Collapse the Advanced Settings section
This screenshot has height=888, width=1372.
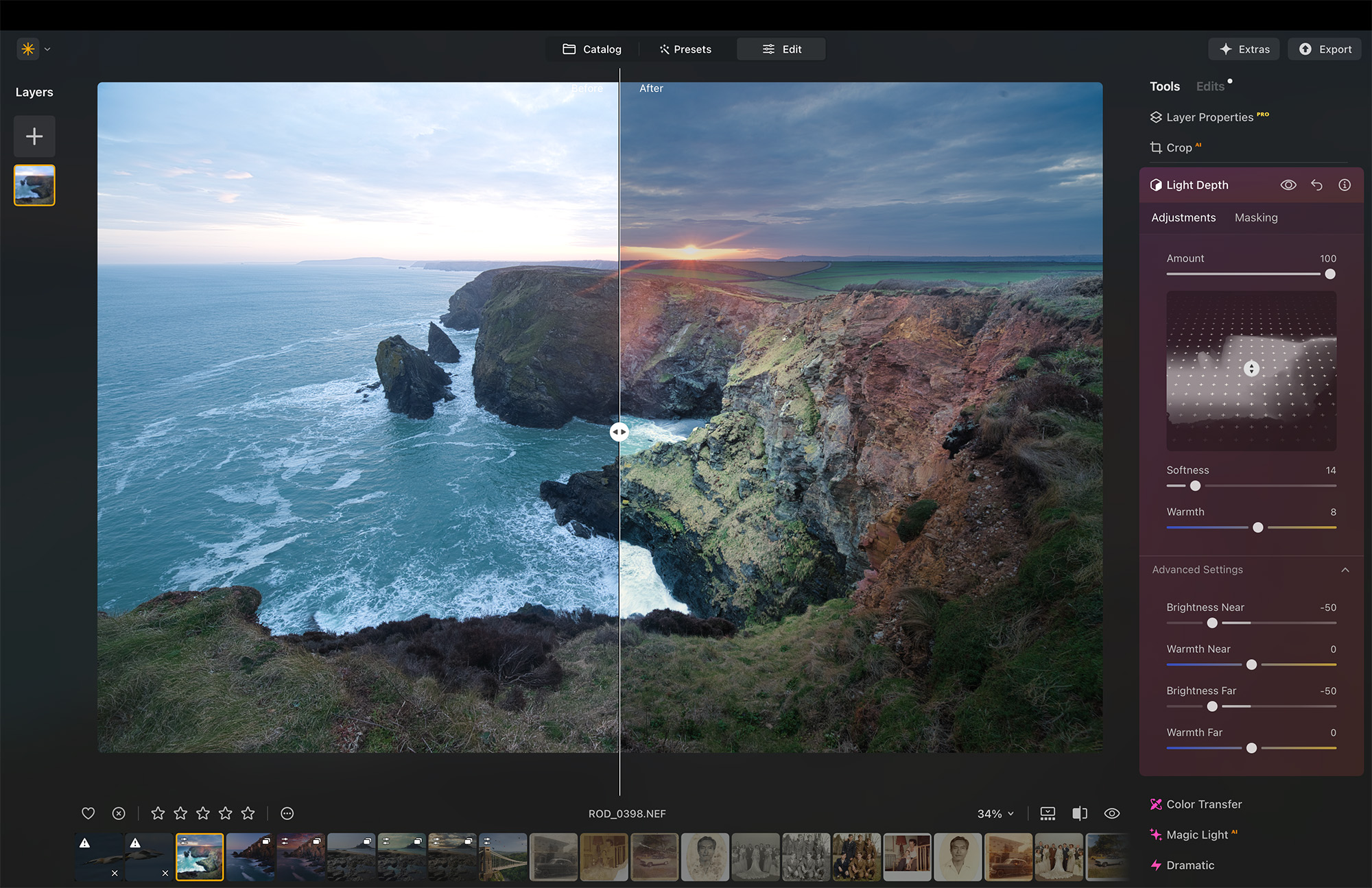point(1345,570)
